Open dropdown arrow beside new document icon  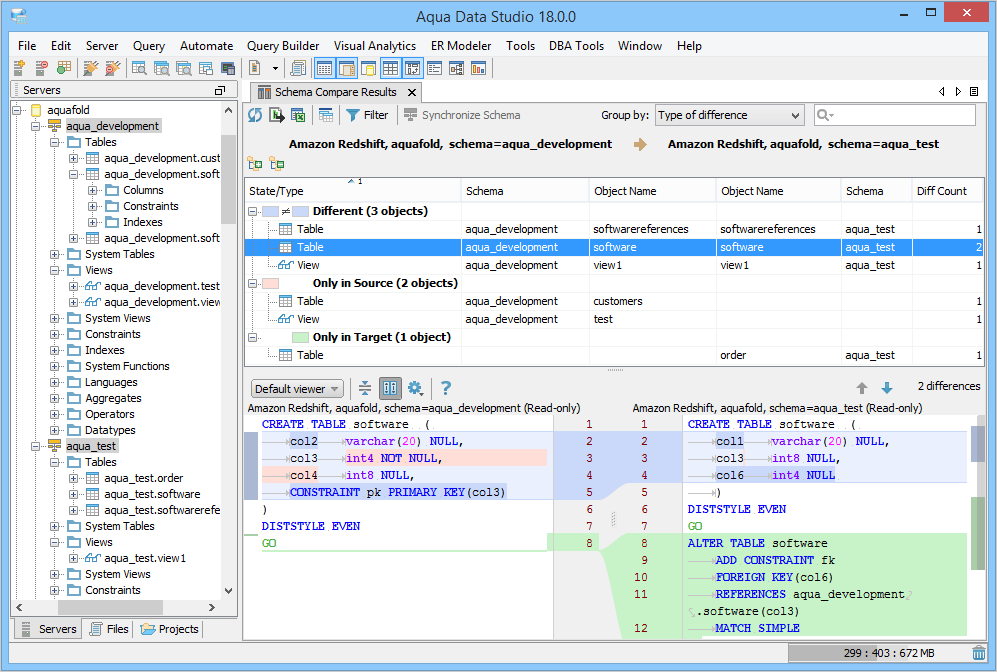tap(275, 68)
